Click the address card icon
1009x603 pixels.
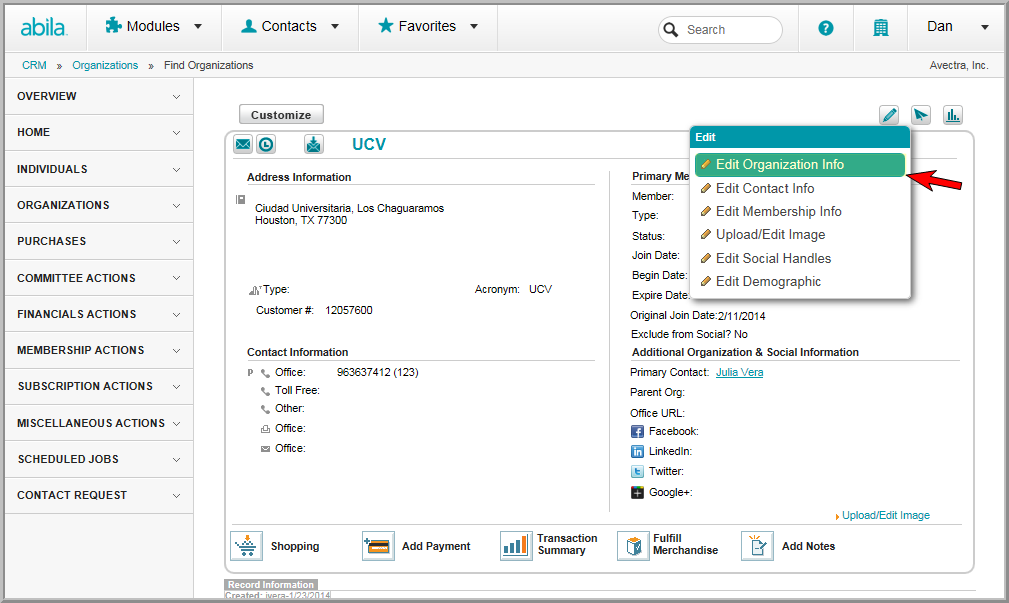point(241,199)
